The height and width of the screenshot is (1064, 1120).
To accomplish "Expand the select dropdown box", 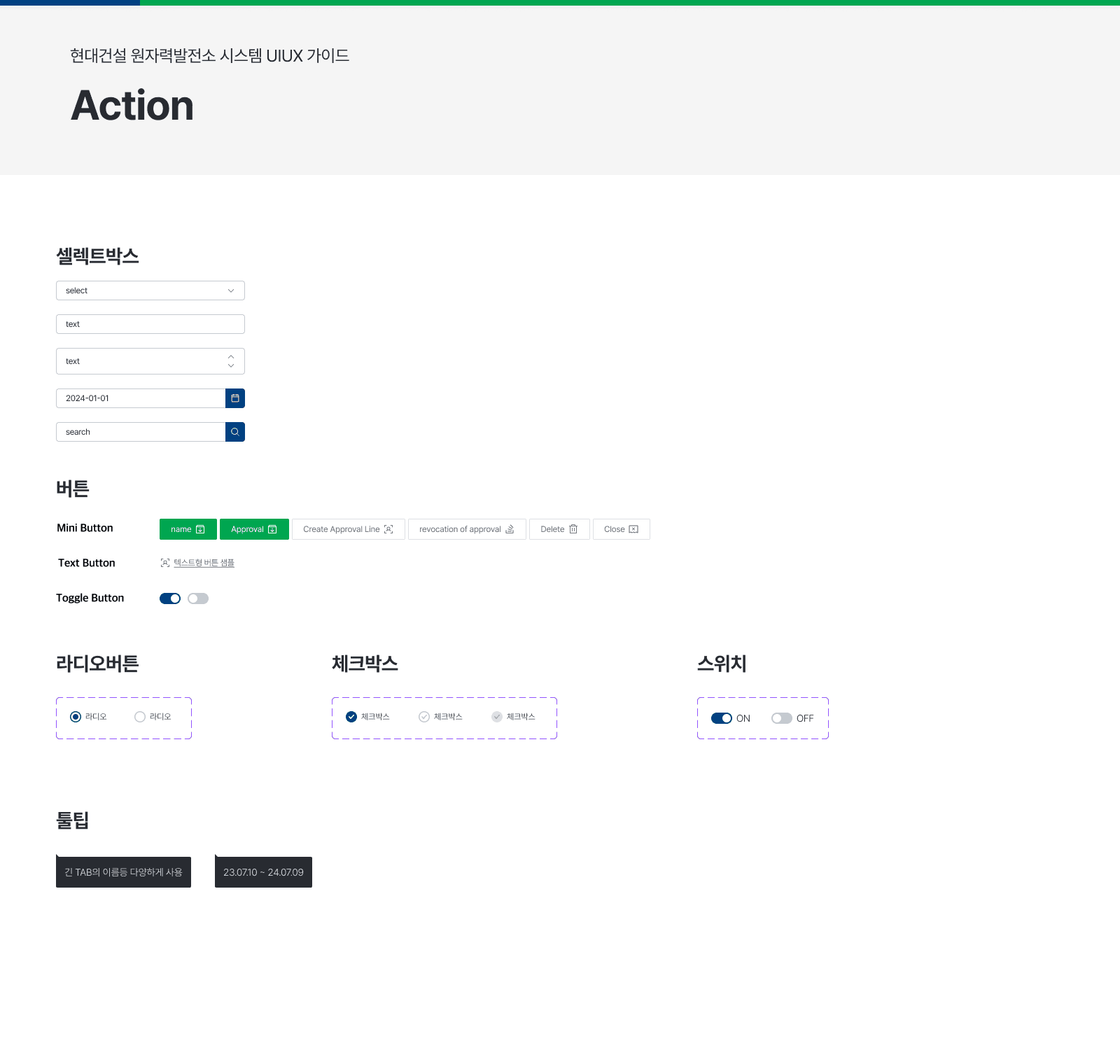I will (150, 290).
